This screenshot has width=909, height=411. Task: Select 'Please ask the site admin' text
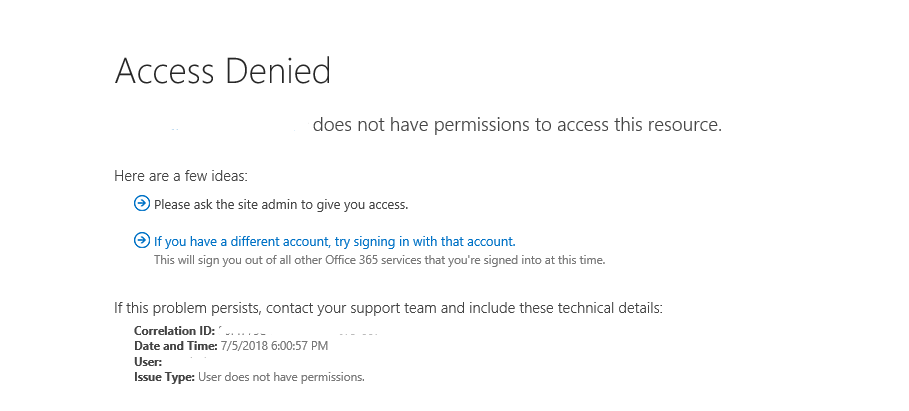coord(281,205)
